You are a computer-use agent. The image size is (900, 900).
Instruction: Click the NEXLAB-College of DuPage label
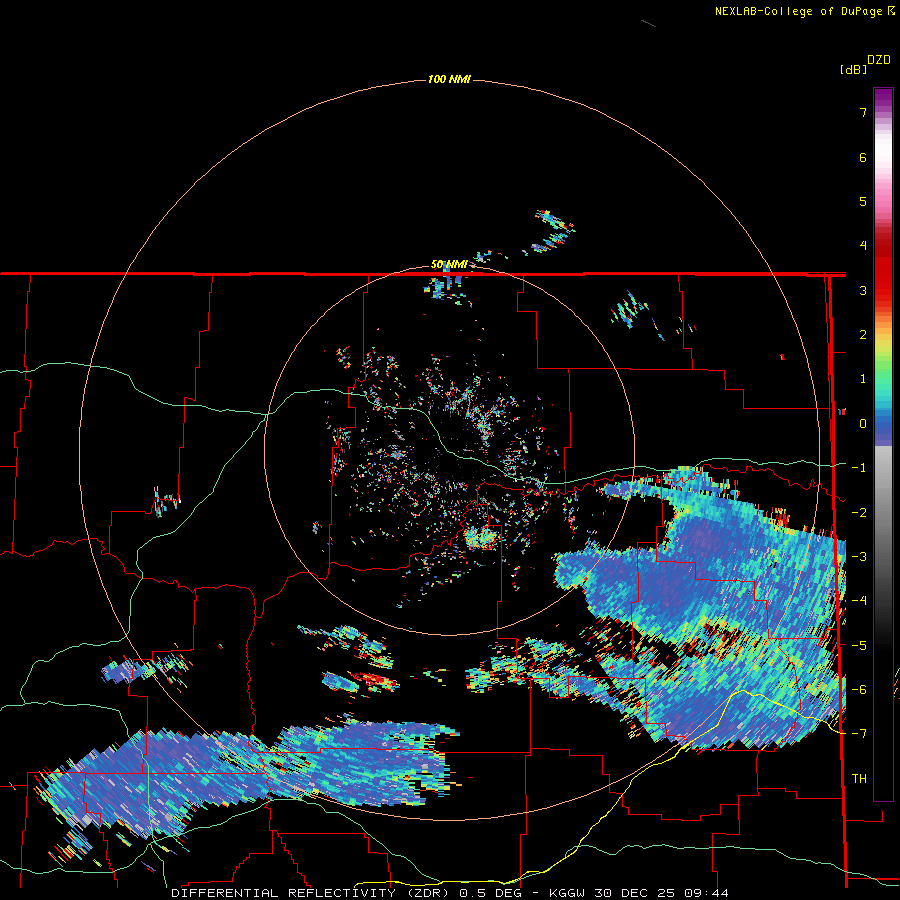(799, 11)
